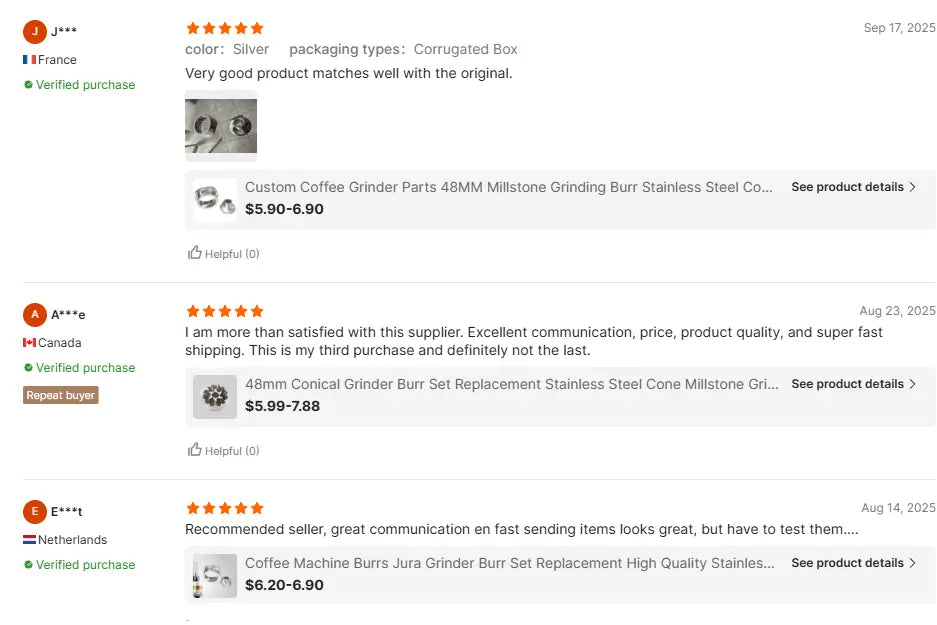Click the thumbs-up icon on J***'s review

tap(195, 253)
